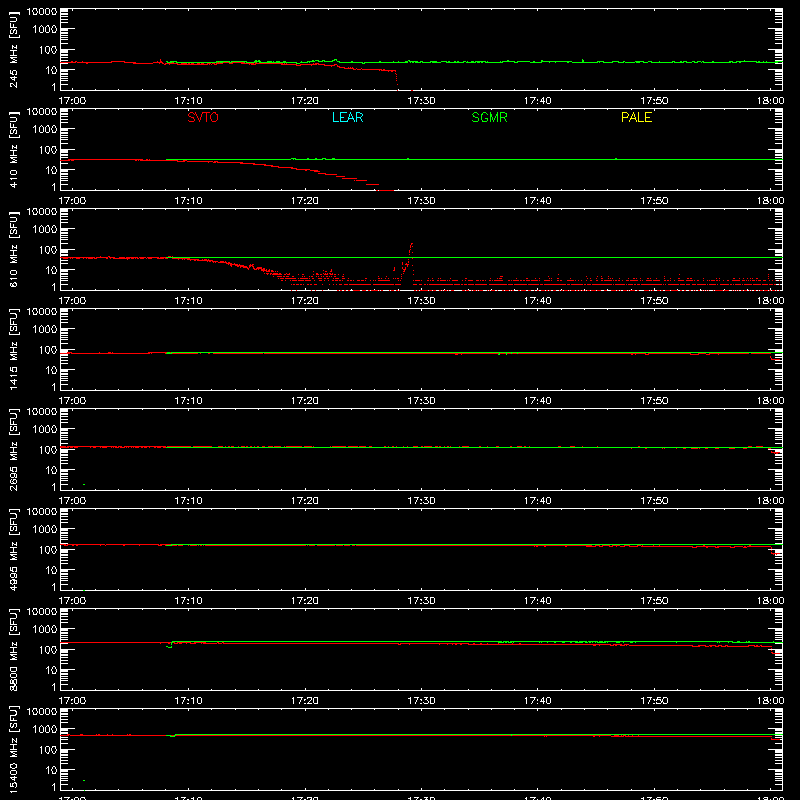This screenshot has height=800, width=800.
Task: Select the 8800 MHz [SFU] axis label
Action: click(13, 649)
